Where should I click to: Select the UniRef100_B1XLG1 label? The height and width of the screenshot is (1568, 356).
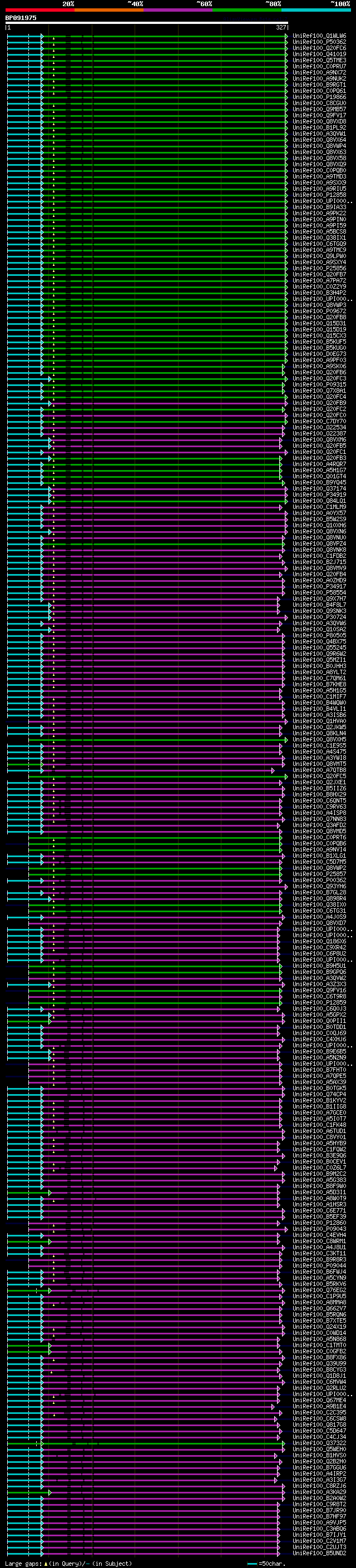(319, 856)
